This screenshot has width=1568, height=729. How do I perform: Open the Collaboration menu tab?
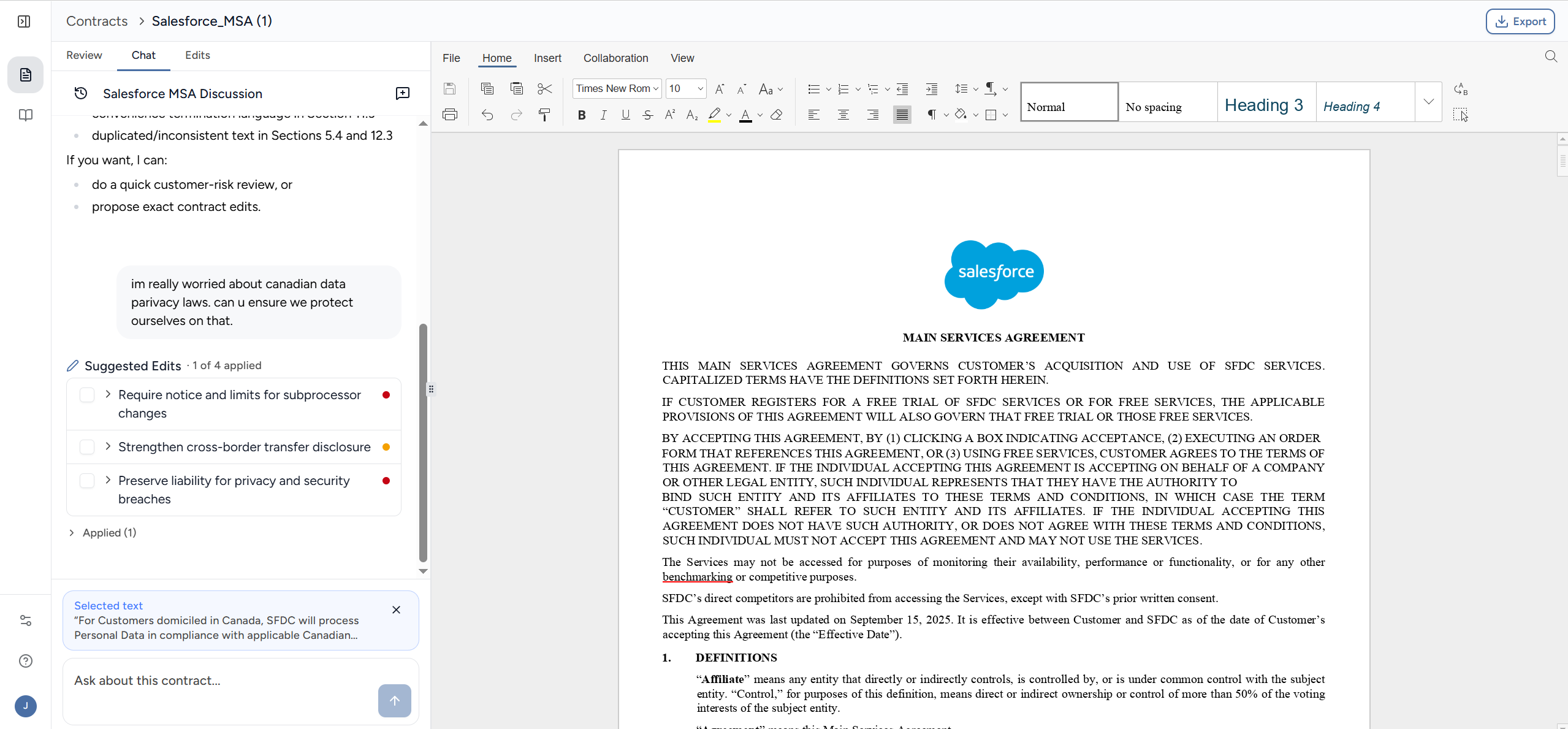(615, 58)
